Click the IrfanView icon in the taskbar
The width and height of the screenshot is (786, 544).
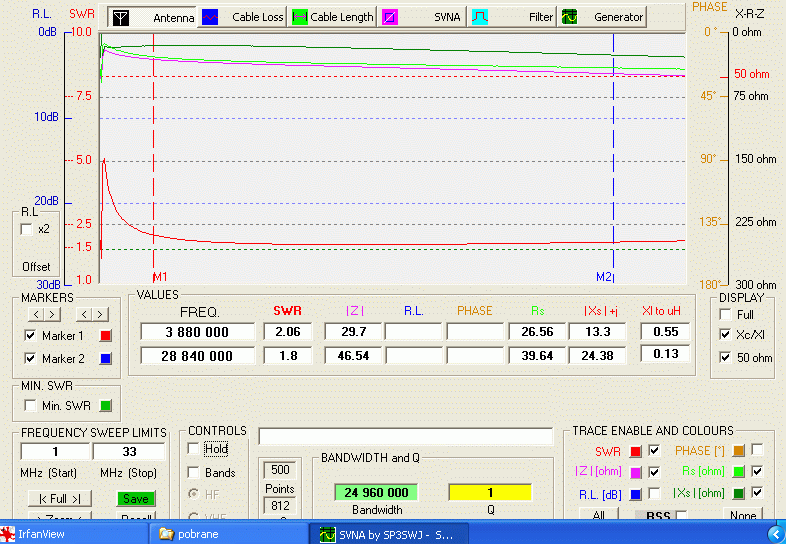click(x=10, y=534)
